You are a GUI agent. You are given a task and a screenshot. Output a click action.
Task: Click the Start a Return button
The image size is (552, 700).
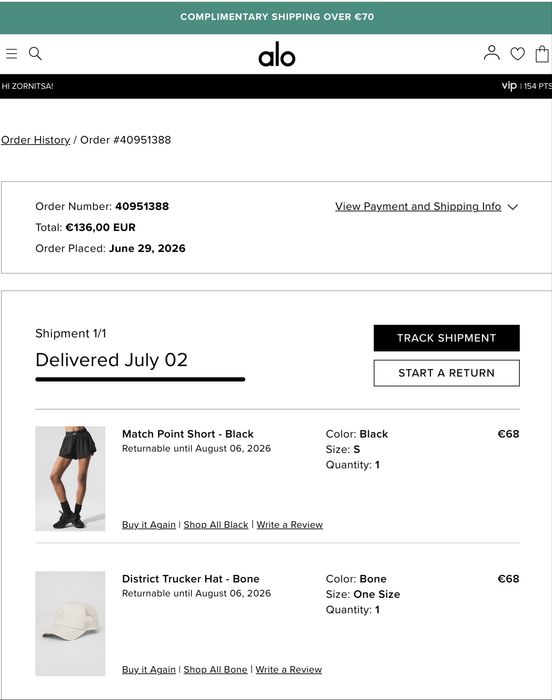tap(447, 373)
